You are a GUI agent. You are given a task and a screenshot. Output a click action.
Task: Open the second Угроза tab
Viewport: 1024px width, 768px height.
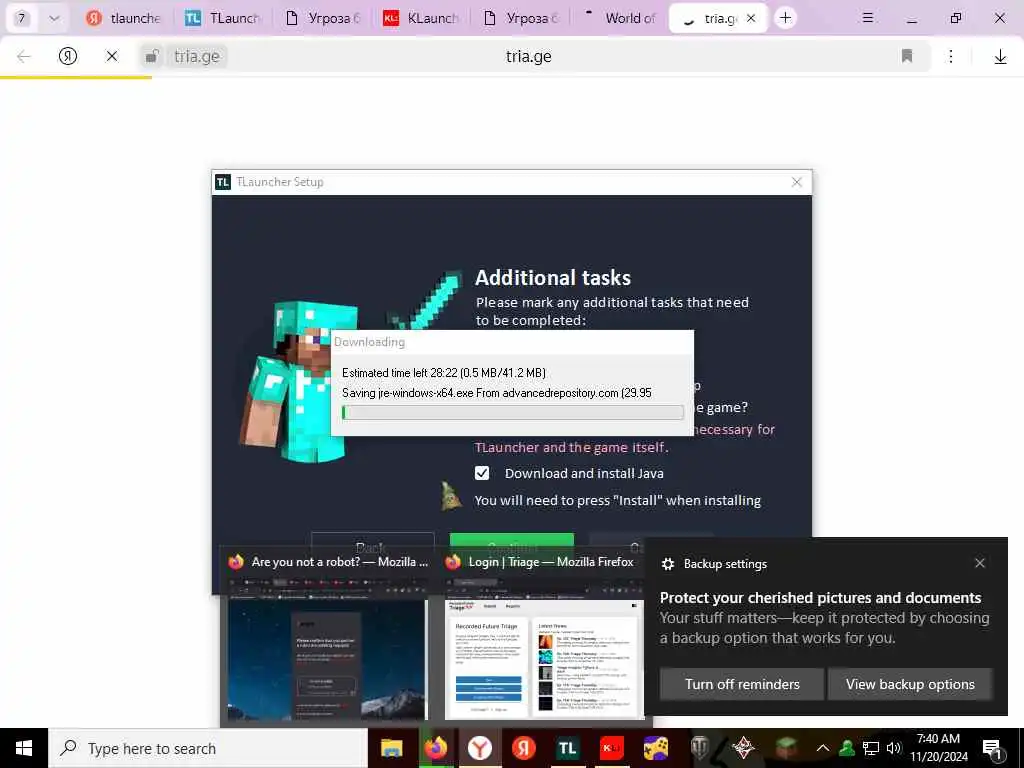[520, 18]
